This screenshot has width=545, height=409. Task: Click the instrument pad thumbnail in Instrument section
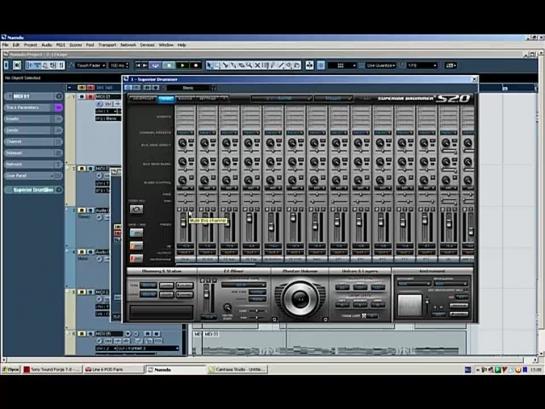point(410,305)
